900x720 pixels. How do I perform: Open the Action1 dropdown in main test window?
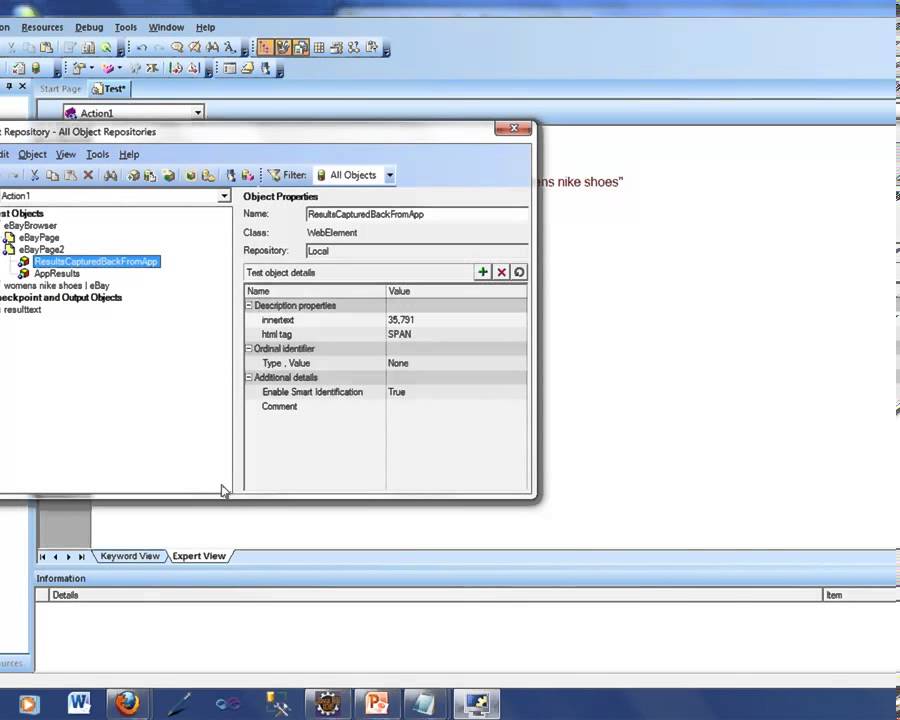(x=197, y=113)
